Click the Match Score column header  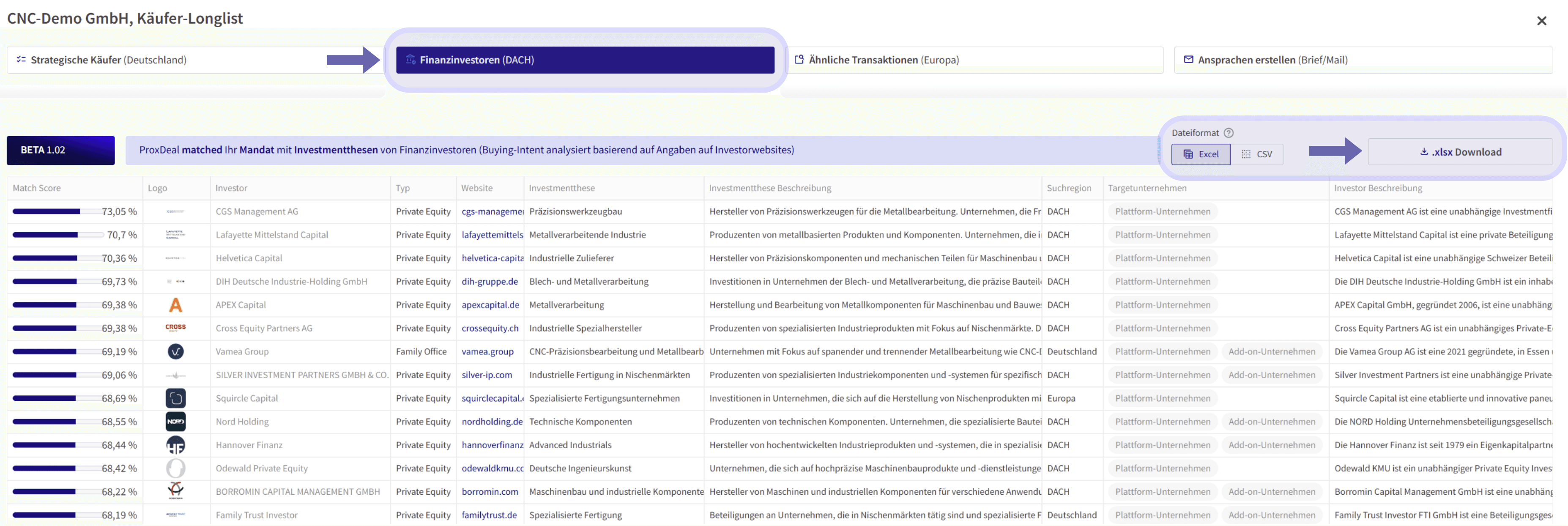[x=36, y=188]
